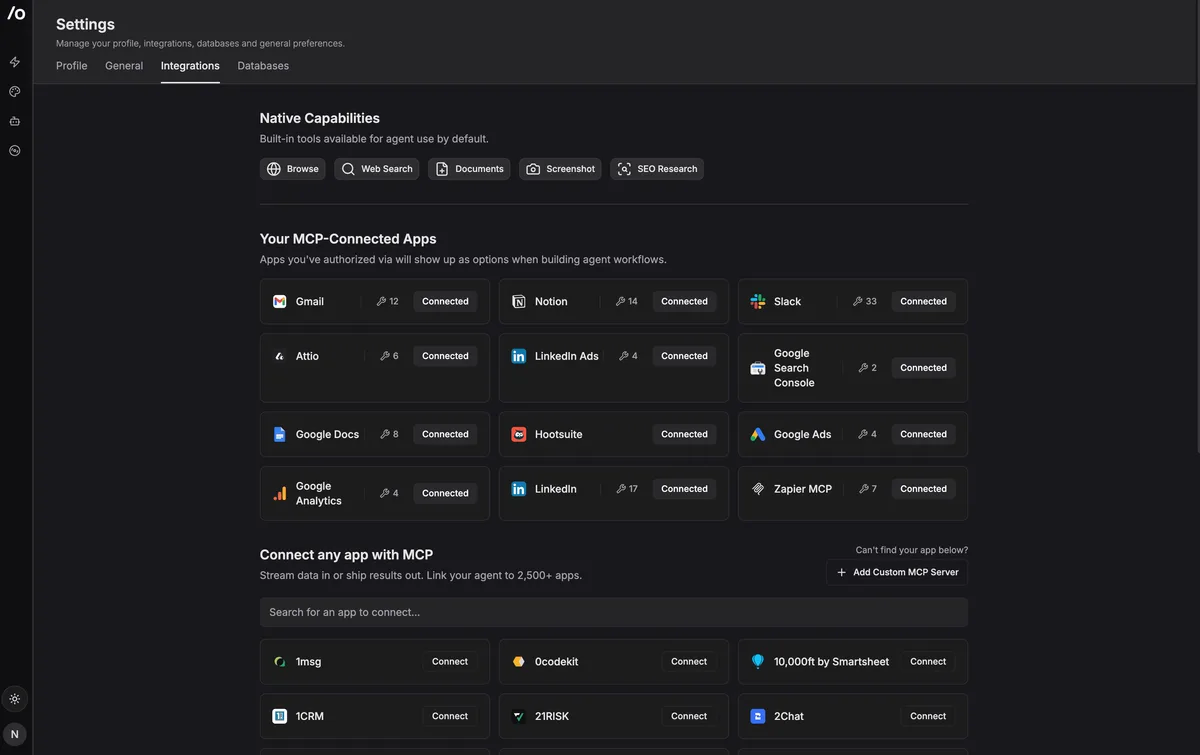
Task: Click Connected button for LinkedIn
Action: (684, 489)
